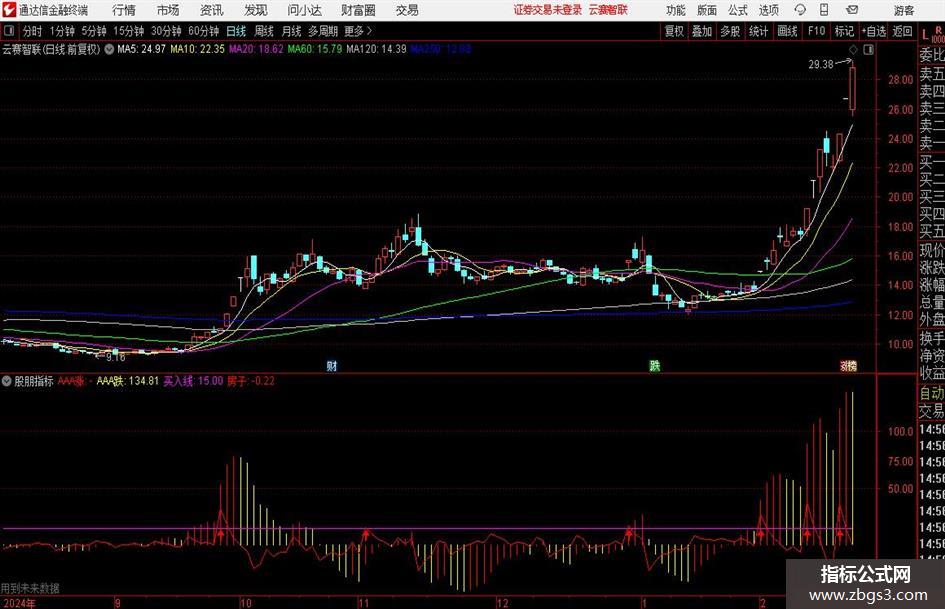Click the 涨榜 marker at chart bottom
This screenshot has height=609, width=945.
pyautogui.click(x=849, y=365)
